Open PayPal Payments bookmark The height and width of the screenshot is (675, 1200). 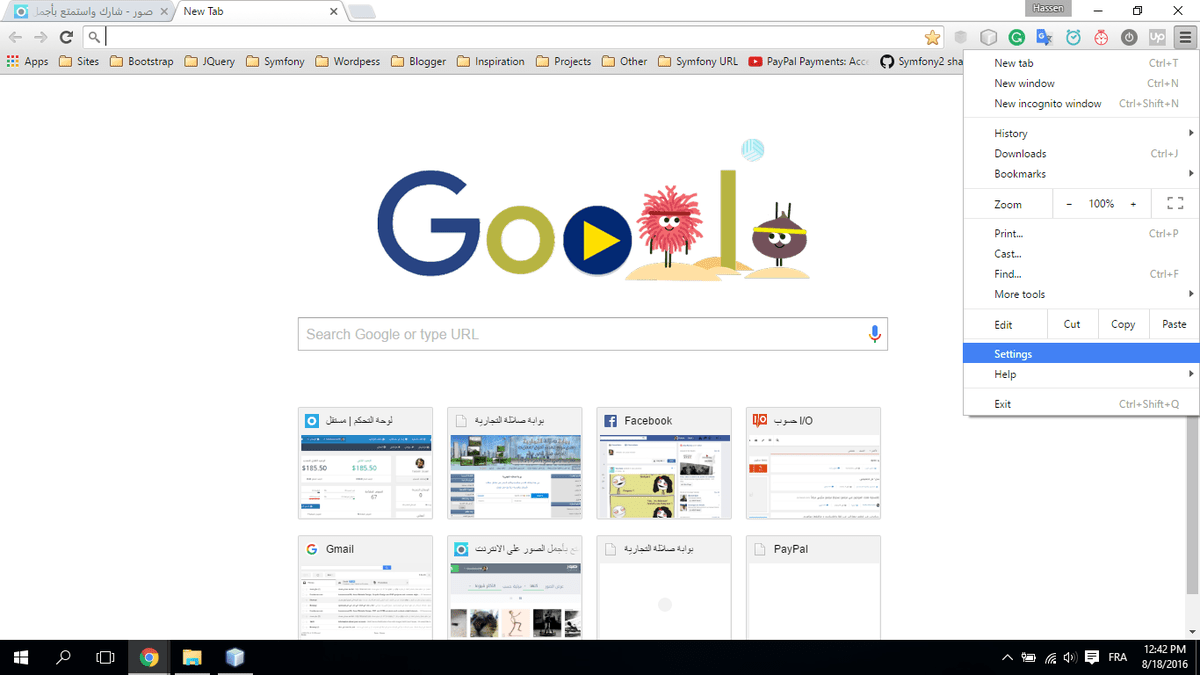(x=808, y=61)
